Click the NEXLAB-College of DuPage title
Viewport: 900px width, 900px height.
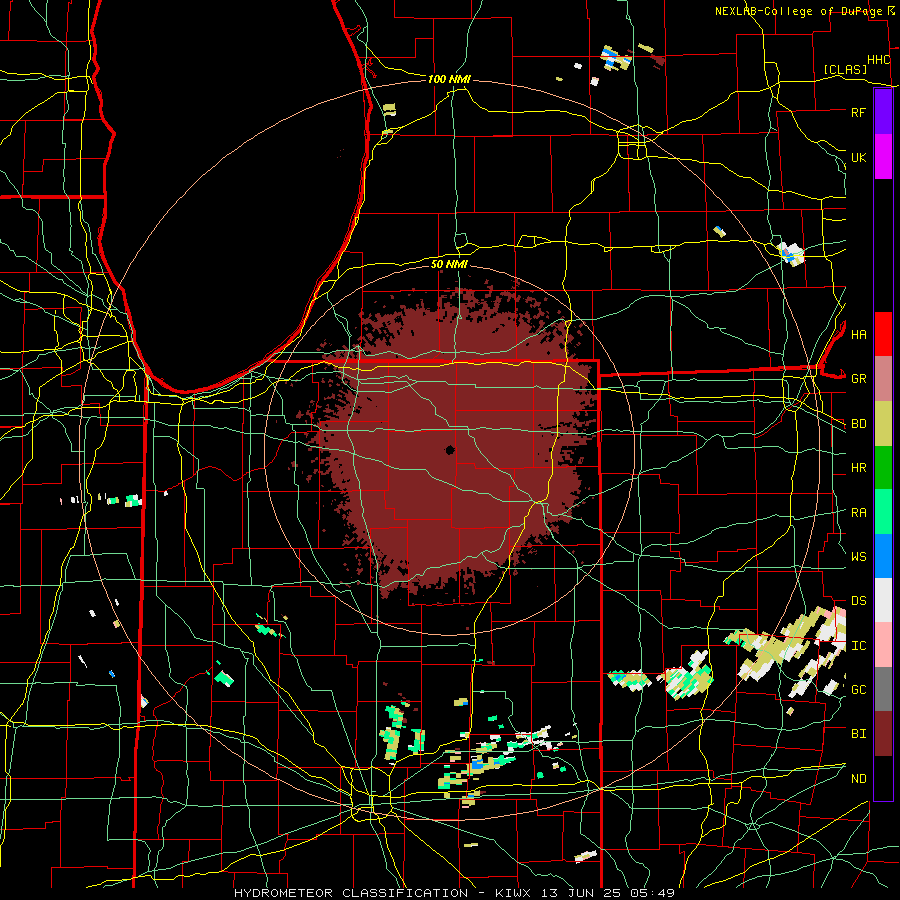click(x=799, y=11)
